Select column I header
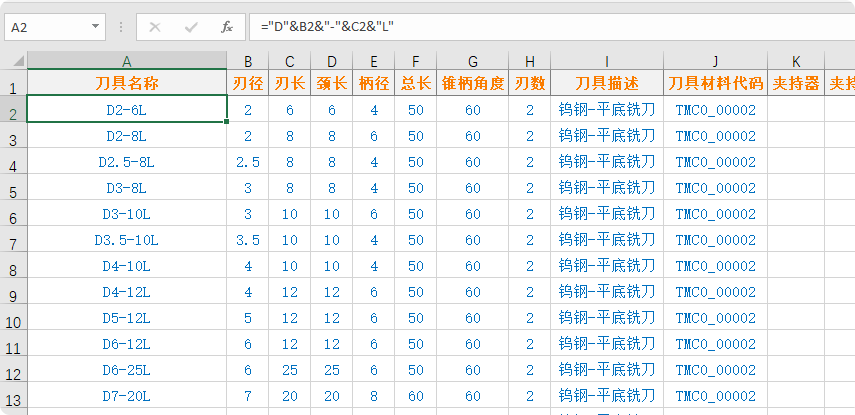This screenshot has height=415, width=855. (x=607, y=61)
